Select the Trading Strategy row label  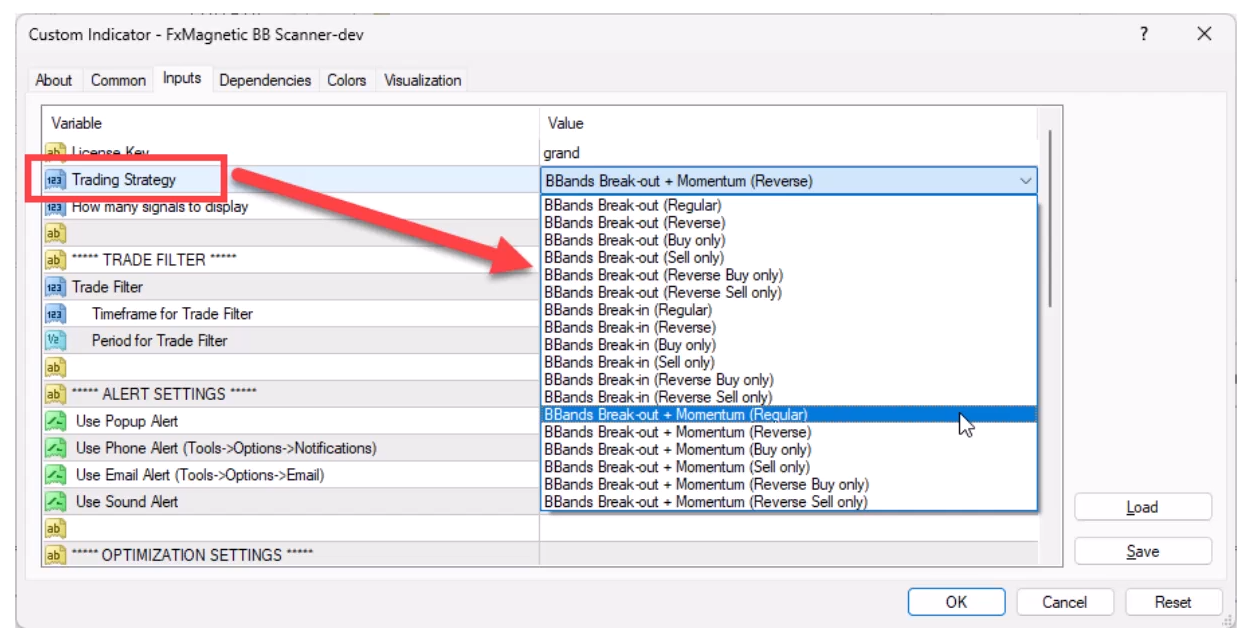[123, 180]
